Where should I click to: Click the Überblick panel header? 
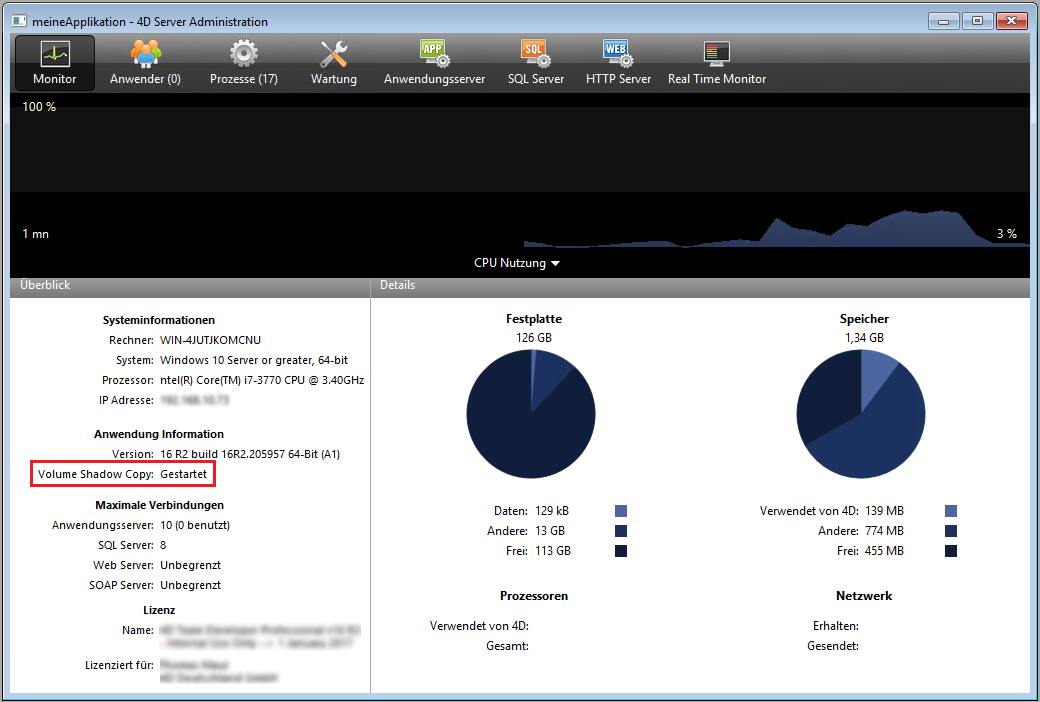click(190, 286)
